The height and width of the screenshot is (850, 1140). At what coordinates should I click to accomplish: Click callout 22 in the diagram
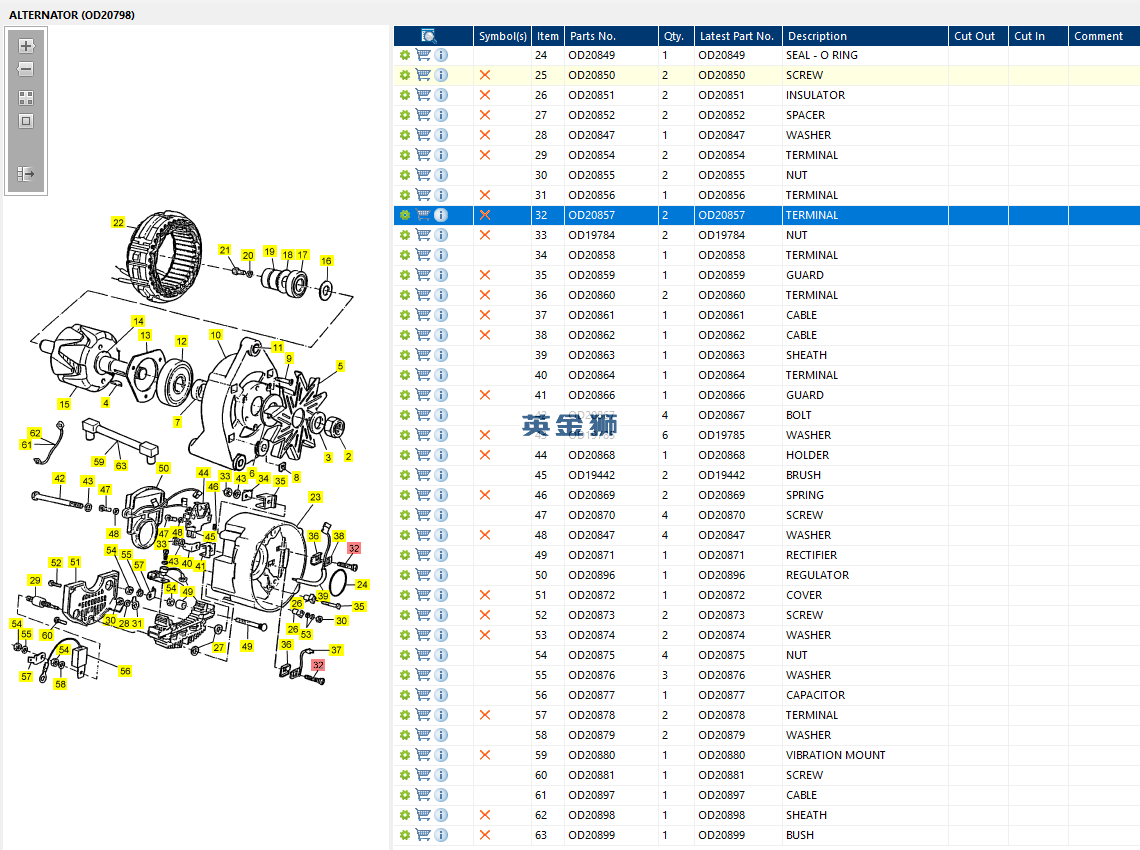(x=118, y=223)
